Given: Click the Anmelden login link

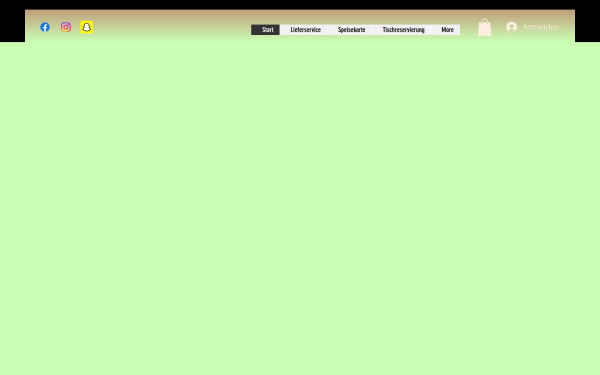Looking at the screenshot, I should [541, 27].
